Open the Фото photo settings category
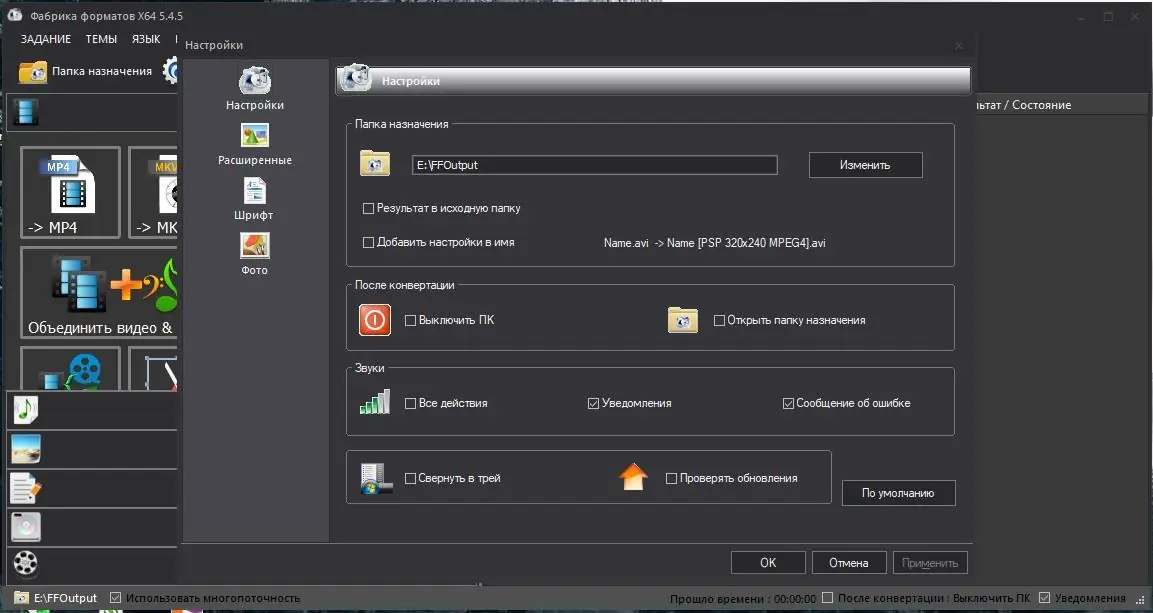The image size is (1153, 613). (254, 254)
